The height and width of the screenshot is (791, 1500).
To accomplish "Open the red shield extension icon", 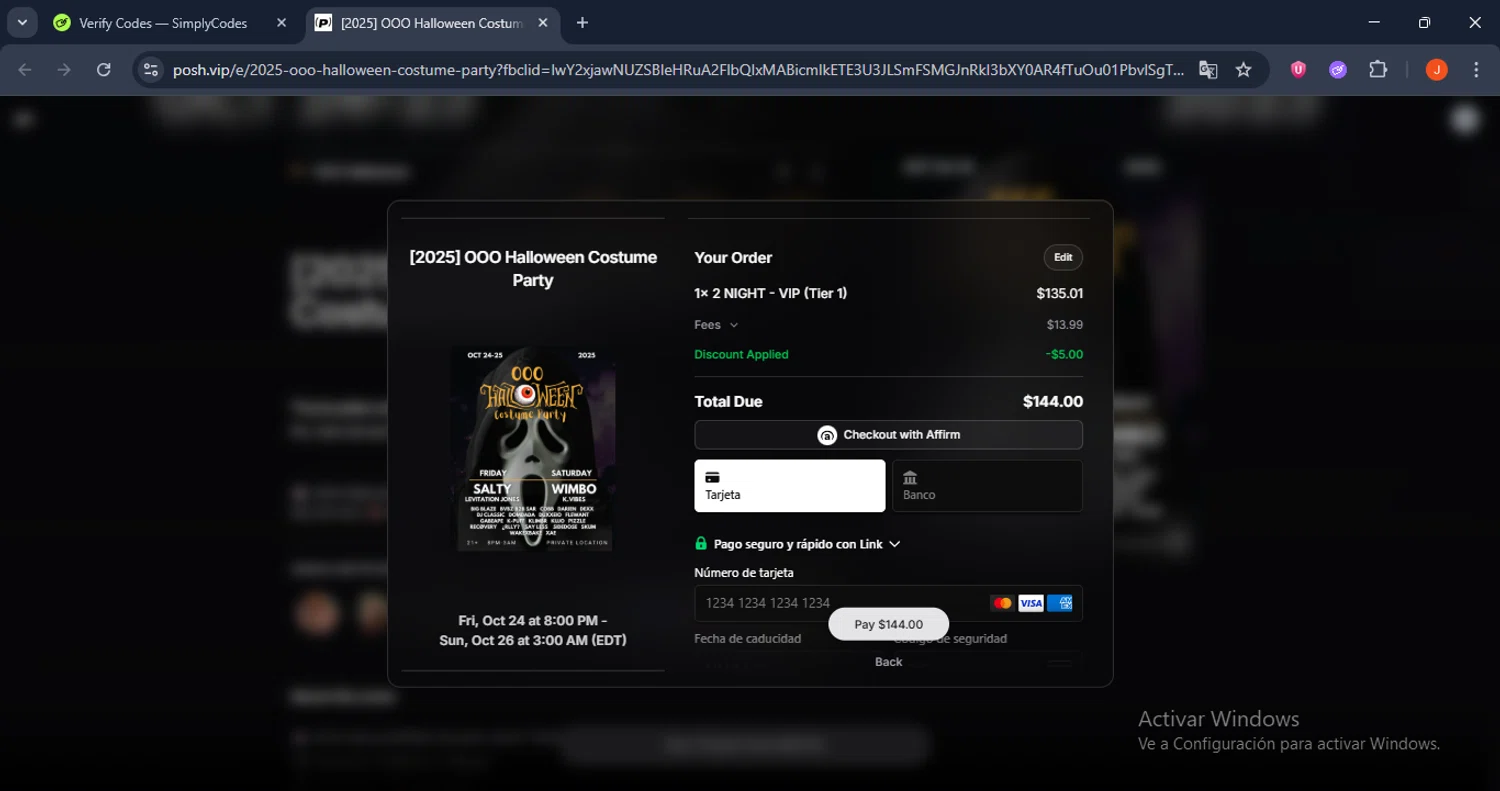I will [1298, 69].
